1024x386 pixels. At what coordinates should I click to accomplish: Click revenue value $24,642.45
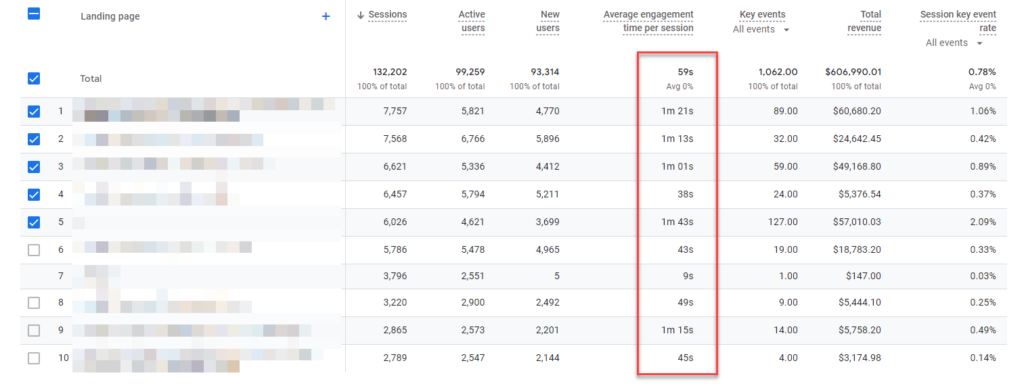pyautogui.click(x=857, y=139)
